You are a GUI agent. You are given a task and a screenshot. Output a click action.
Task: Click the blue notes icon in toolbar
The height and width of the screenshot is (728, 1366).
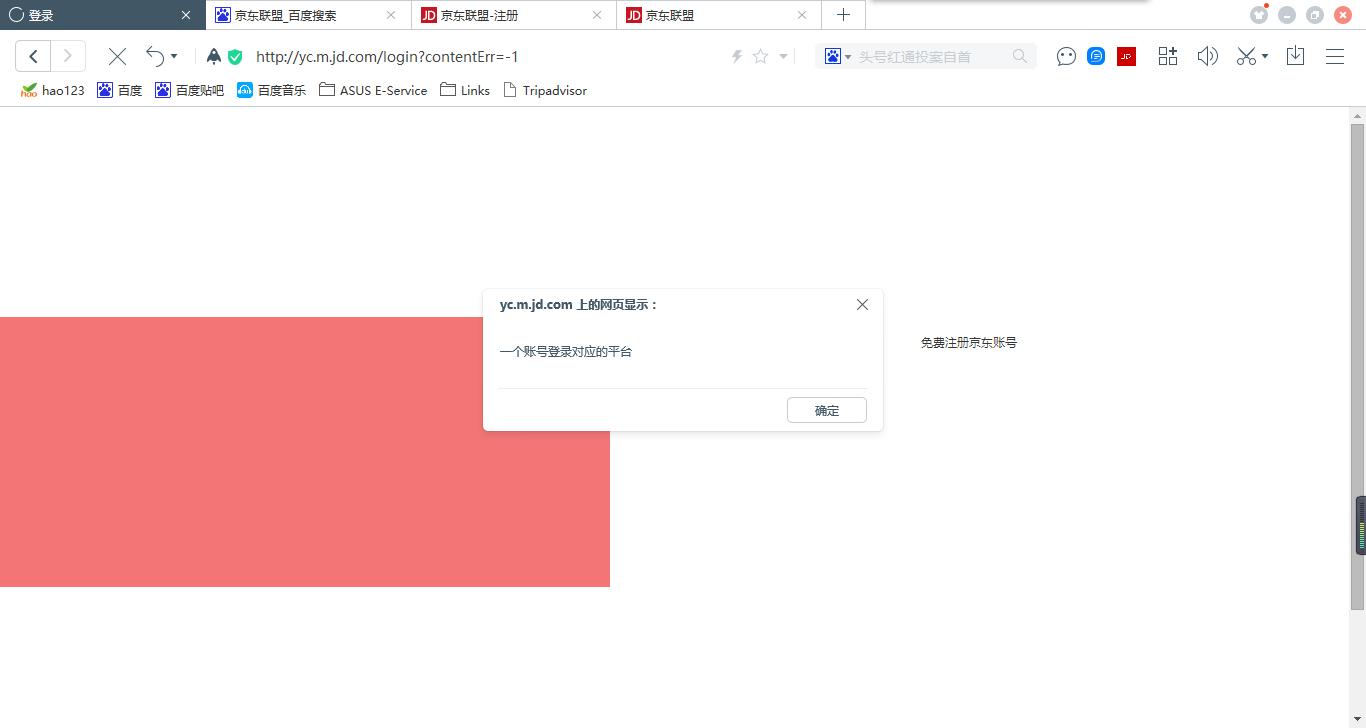1096,56
